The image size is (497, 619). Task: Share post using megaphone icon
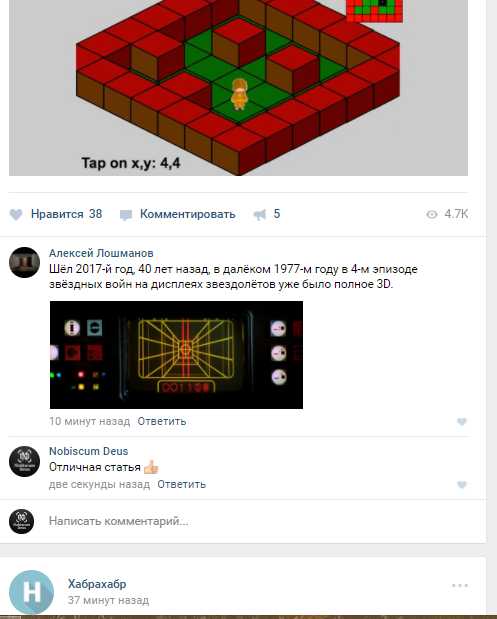point(260,215)
